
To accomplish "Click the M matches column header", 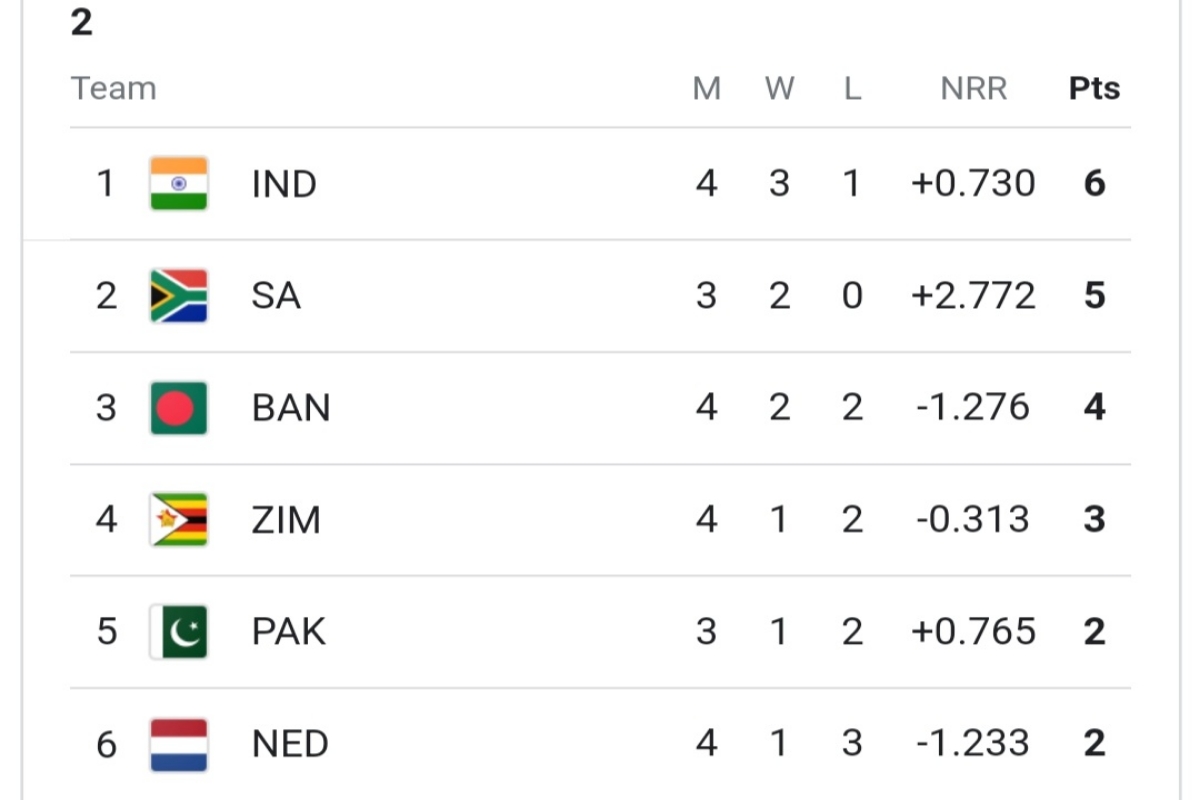I will click(707, 88).
